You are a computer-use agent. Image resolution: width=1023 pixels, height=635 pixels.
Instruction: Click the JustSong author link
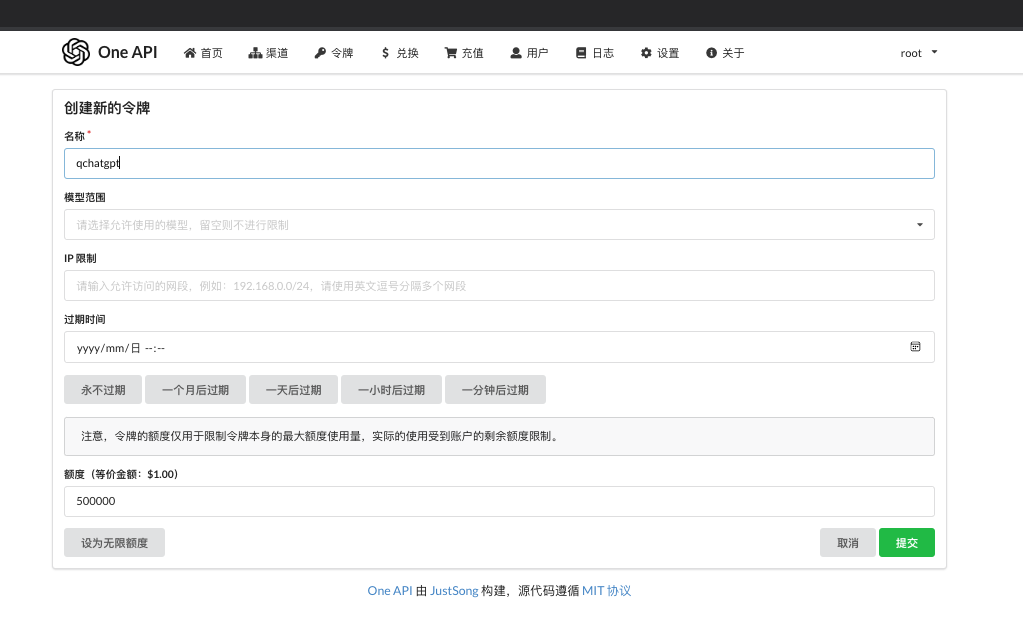point(453,590)
